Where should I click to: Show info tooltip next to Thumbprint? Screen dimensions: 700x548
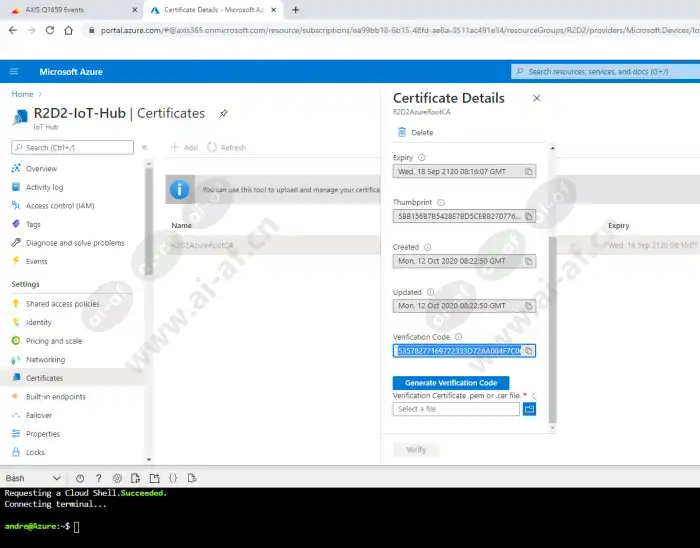click(441, 202)
